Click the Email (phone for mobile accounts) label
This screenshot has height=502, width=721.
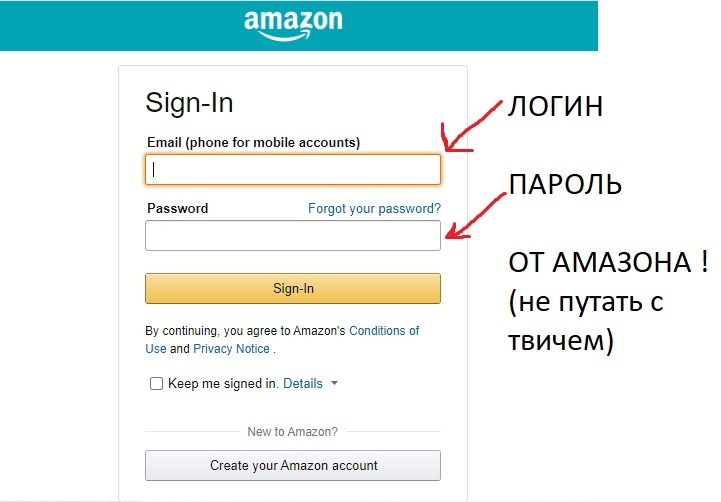tap(253, 143)
